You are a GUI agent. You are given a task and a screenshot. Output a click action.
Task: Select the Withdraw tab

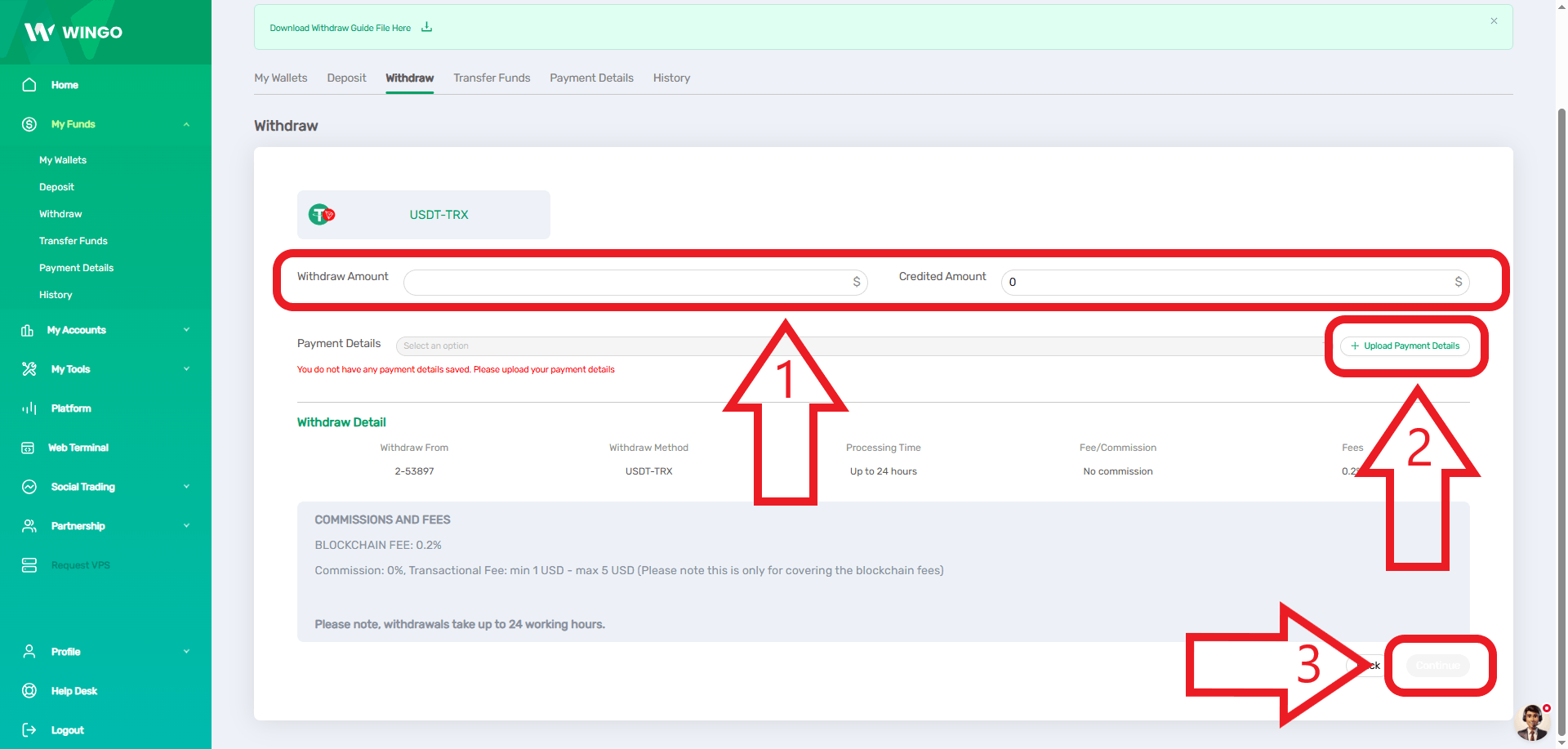point(409,78)
